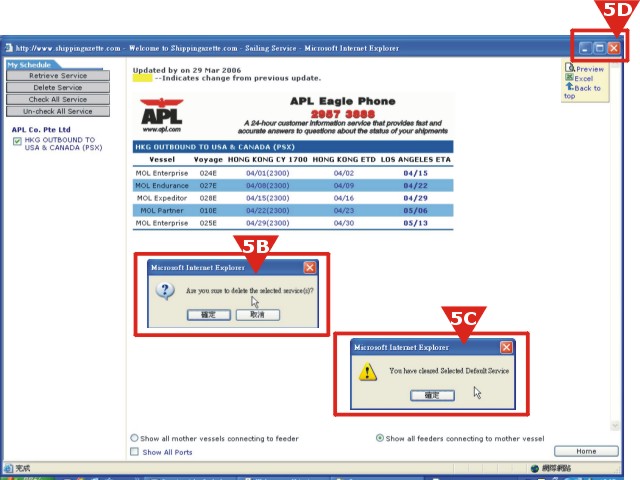The height and width of the screenshot is (480, 640).
Task: Click the scroll down arrow of content pane
Action: (x=615, y=426)
